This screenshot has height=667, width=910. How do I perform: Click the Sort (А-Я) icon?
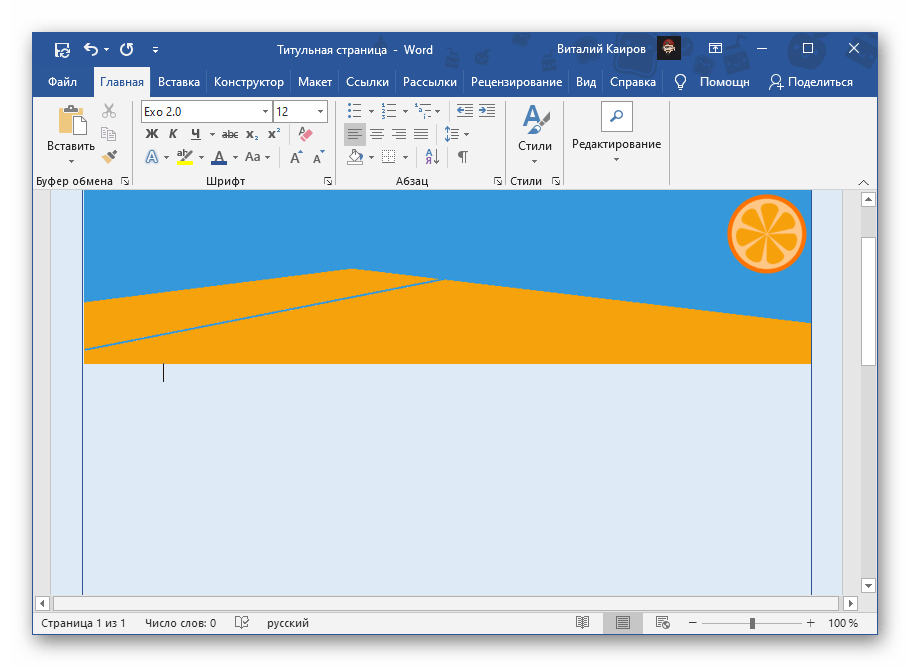click(x=432, y=157)
